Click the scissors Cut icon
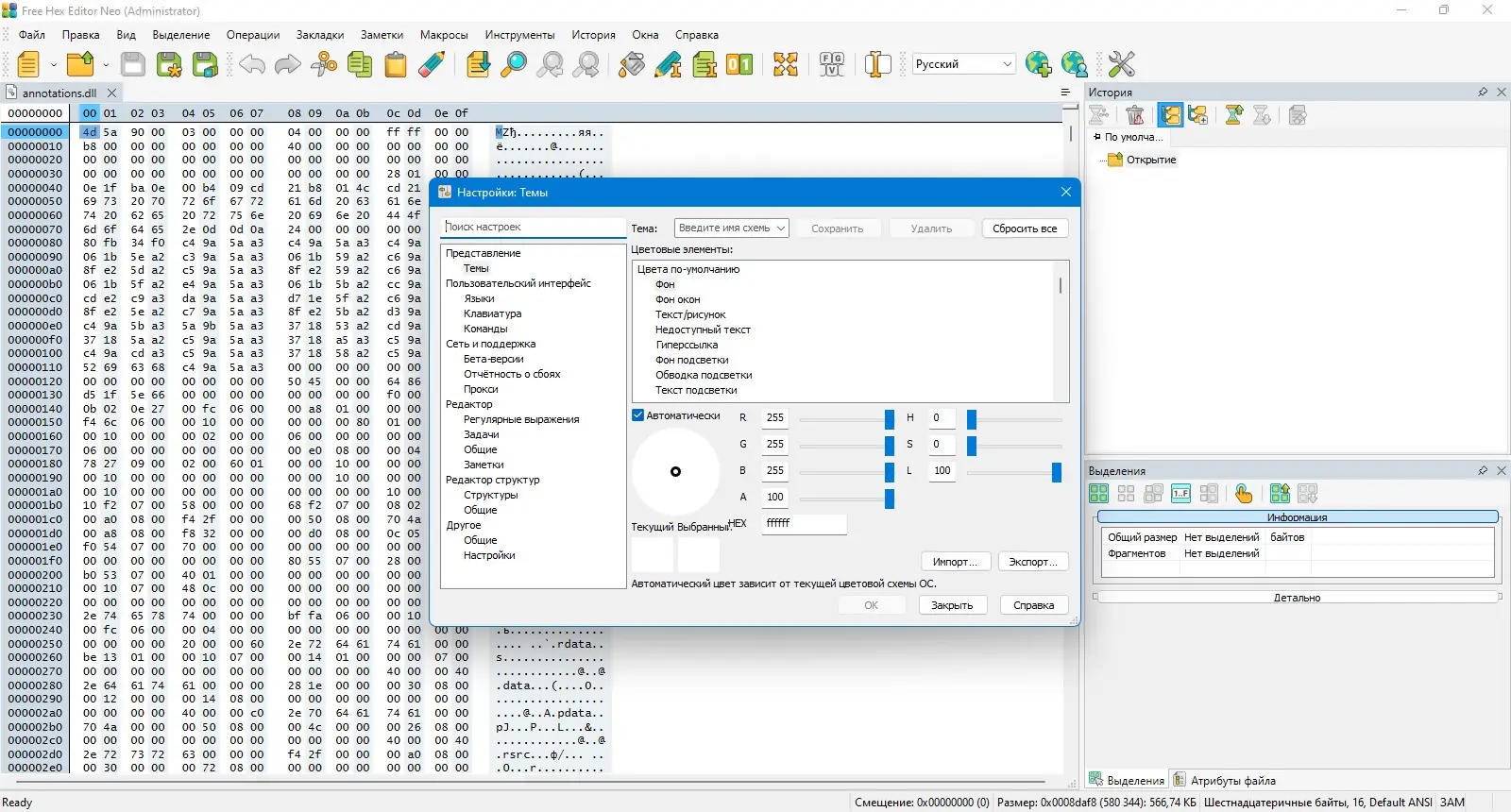The image size is (1511, 812). [324, 64]
